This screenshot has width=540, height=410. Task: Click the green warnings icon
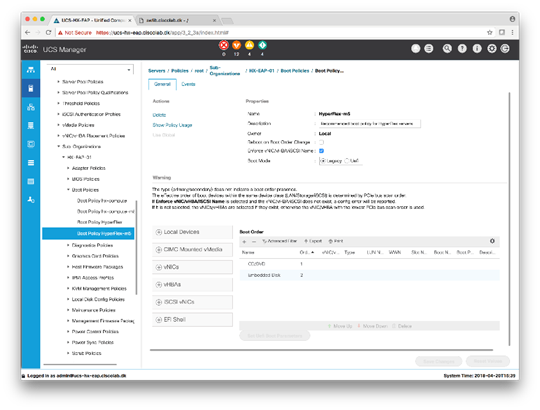click(262, 45)
